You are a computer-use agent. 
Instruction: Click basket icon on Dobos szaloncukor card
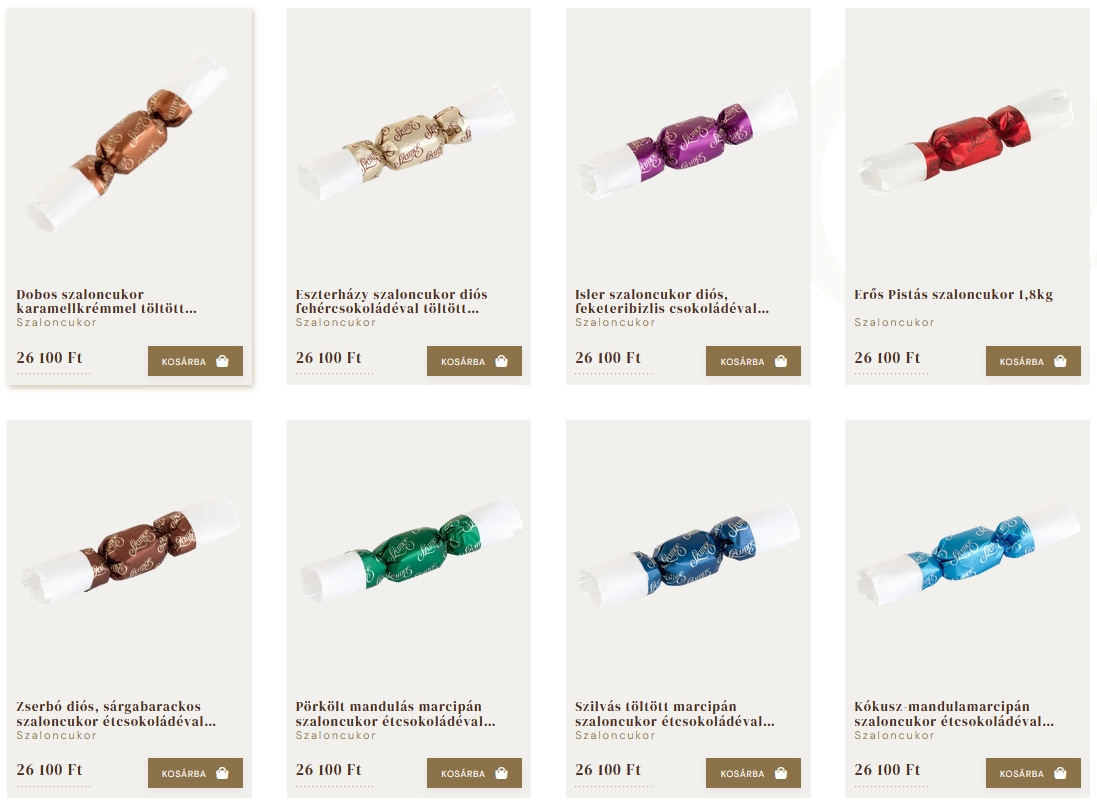[222, 361]
